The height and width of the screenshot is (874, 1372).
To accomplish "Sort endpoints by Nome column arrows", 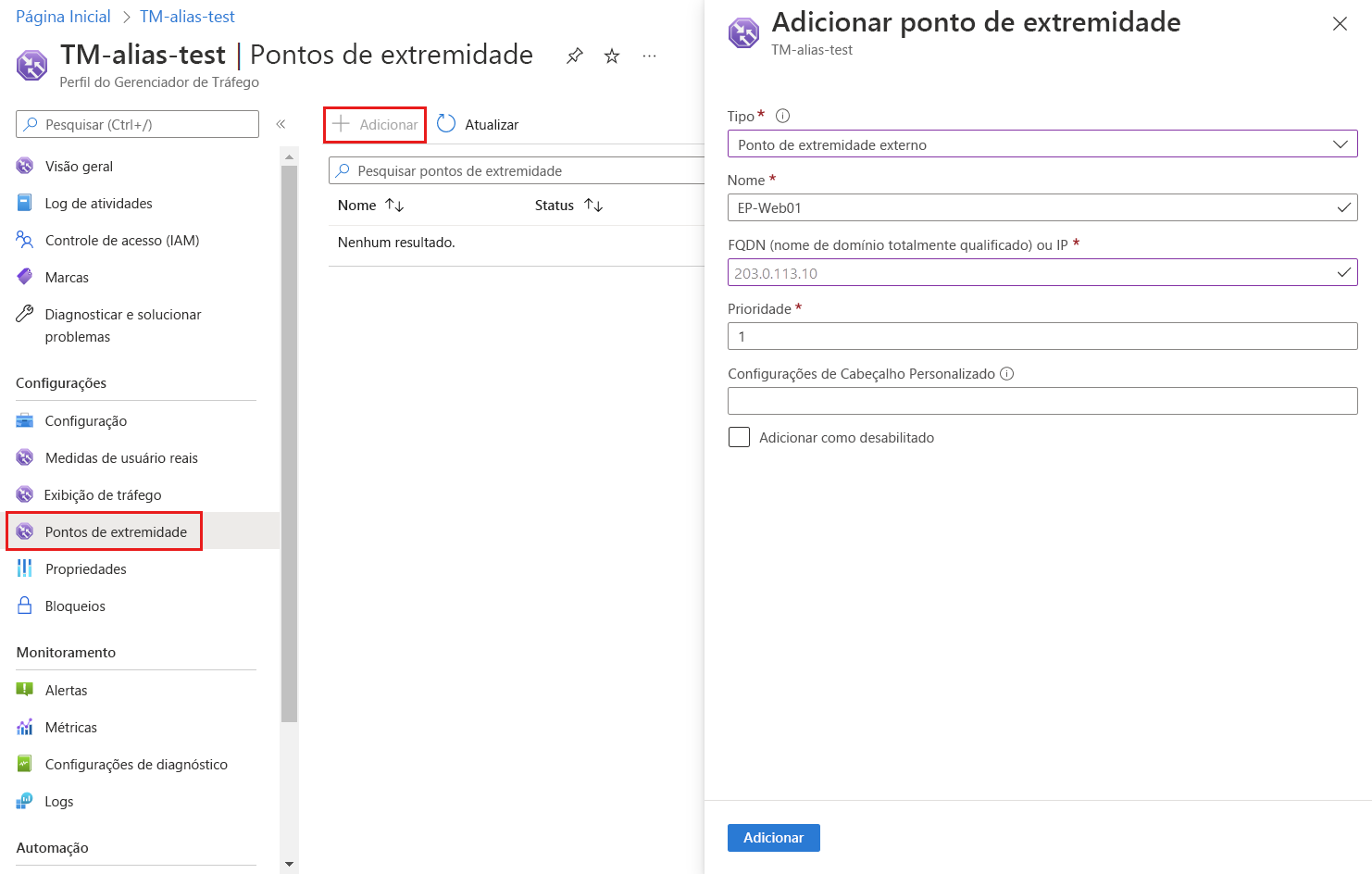I will coord(394,206).
